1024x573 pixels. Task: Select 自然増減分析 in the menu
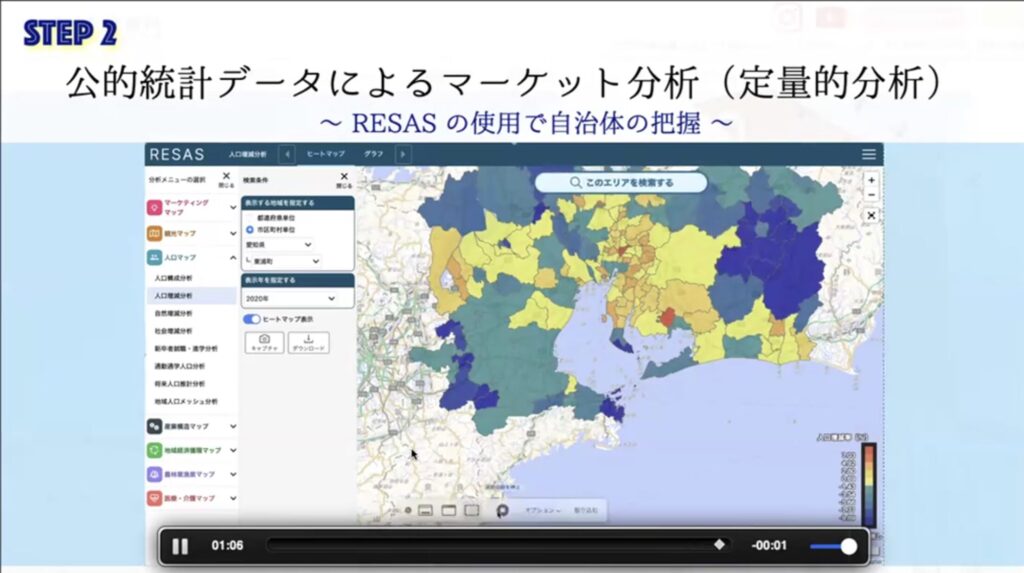pyautogui.click(x=173, y=314)
